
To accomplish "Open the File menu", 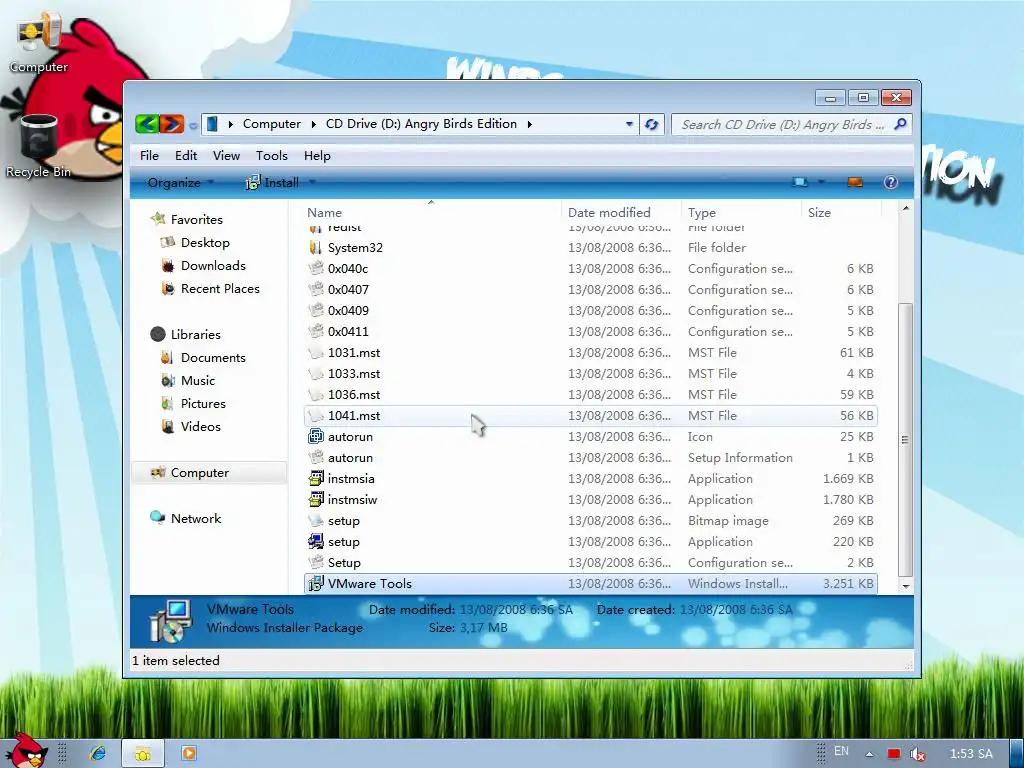I will tap(149, 155).
